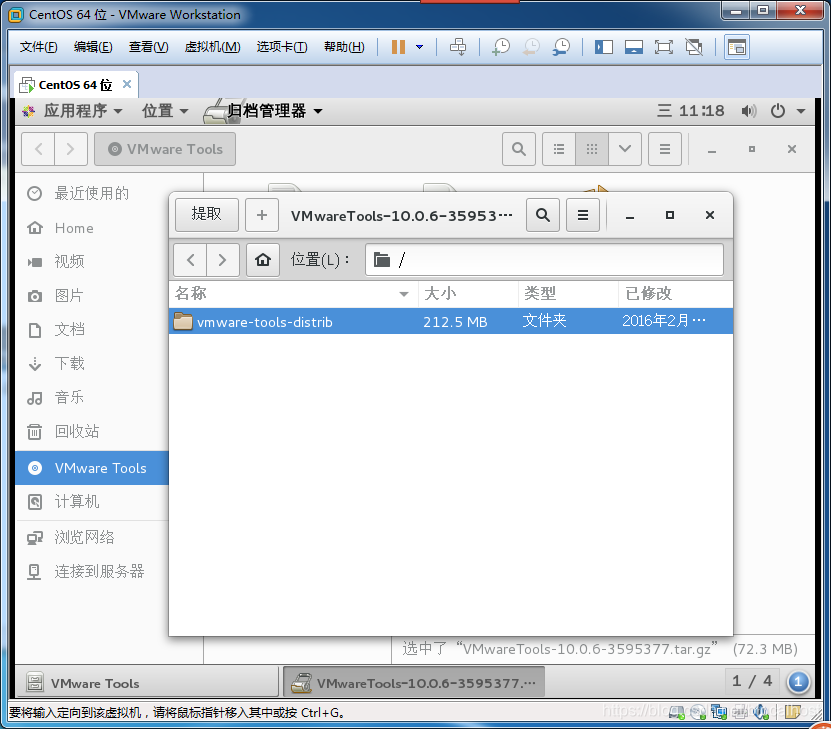Open 视频 folder in the sidebar
831x729 pixels.
92,261
